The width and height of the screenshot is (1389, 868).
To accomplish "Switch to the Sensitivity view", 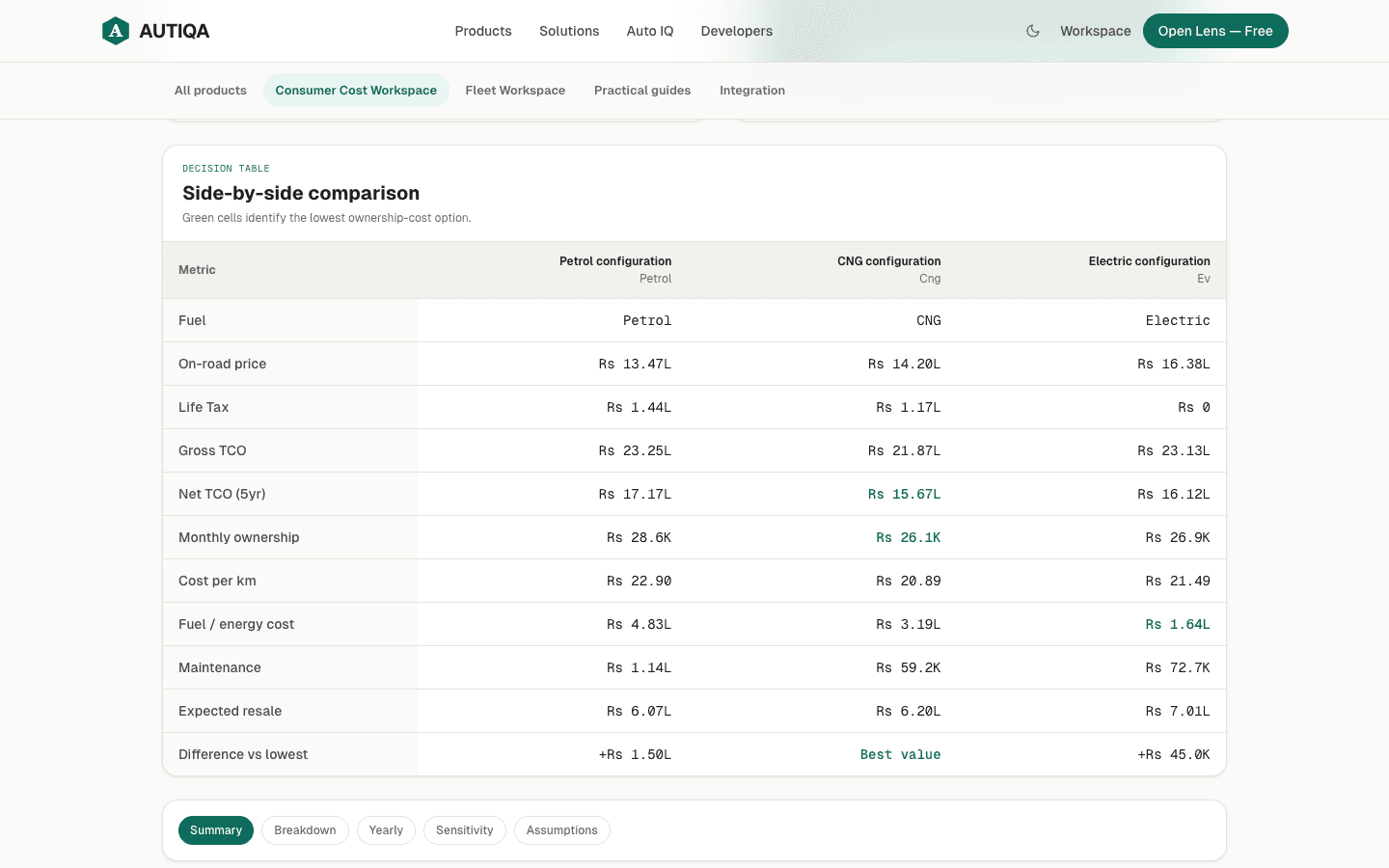I will 464,830.
